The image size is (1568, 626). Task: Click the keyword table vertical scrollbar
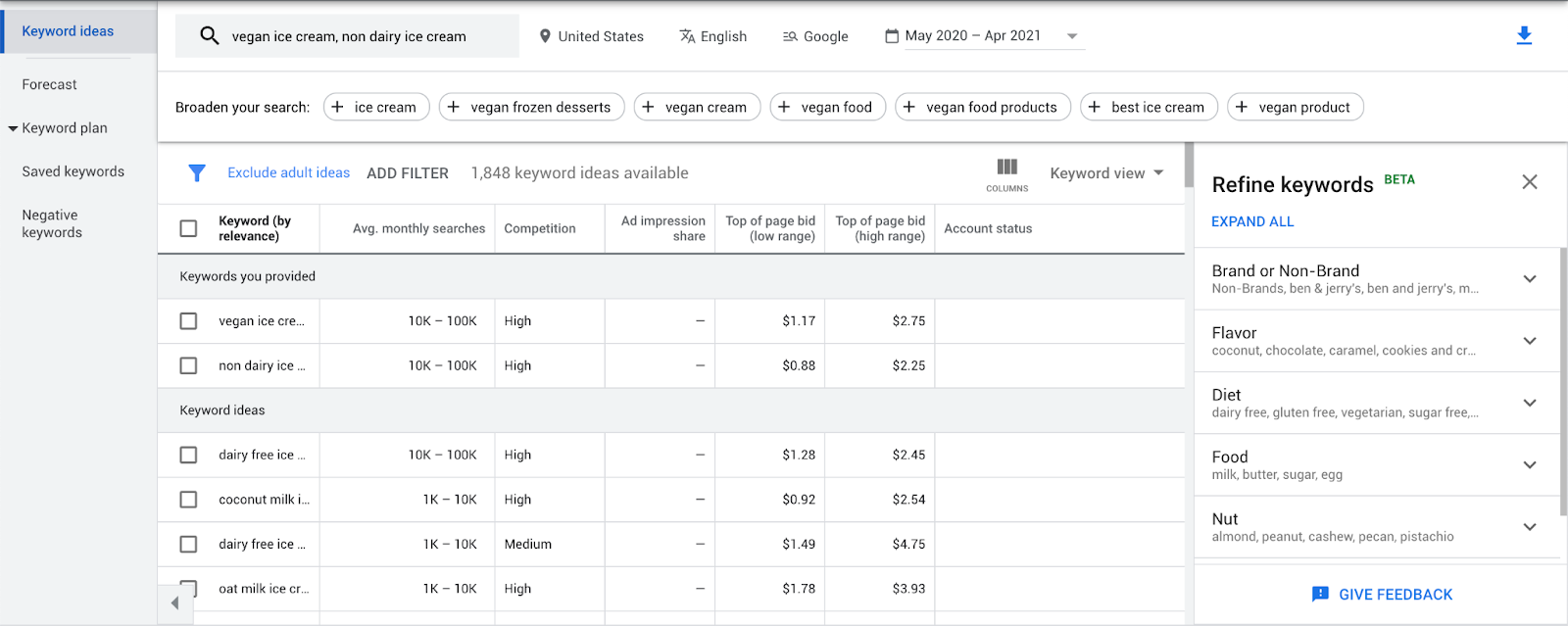tap(1189, 165)
